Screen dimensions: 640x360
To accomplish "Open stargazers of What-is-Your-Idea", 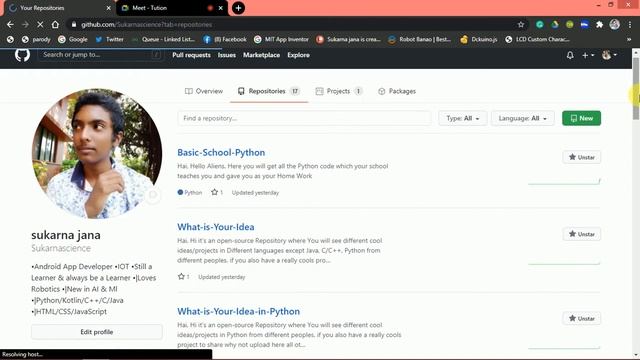I will pos(183,277).
